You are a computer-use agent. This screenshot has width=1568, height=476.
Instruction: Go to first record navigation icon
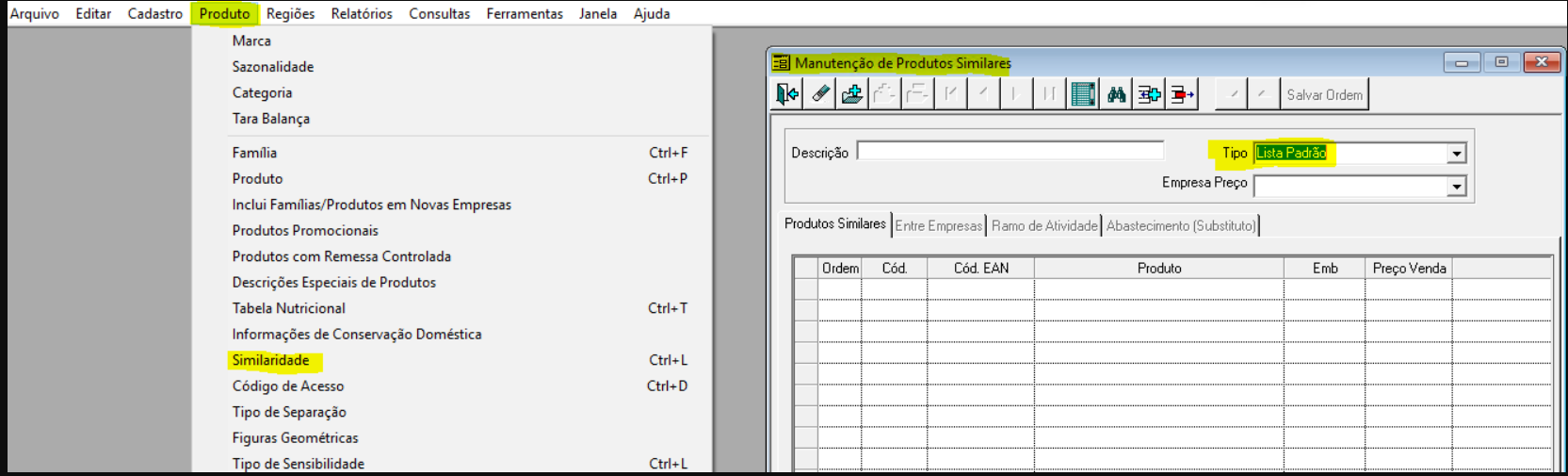[x=950, y=94]
